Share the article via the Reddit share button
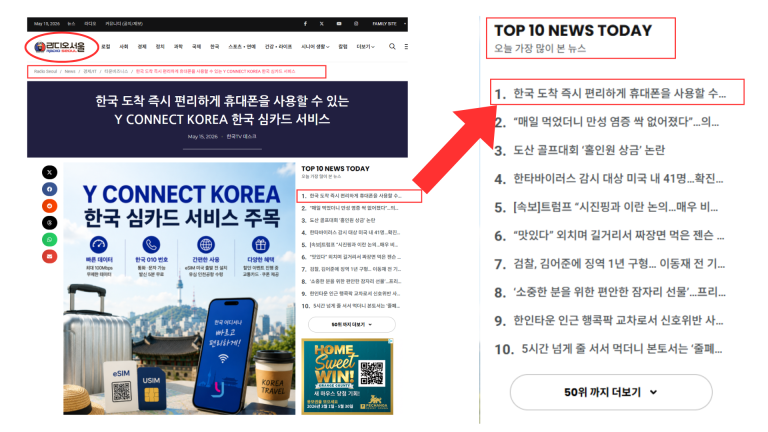This screenshot has width=768, height=432. point(49,206)
